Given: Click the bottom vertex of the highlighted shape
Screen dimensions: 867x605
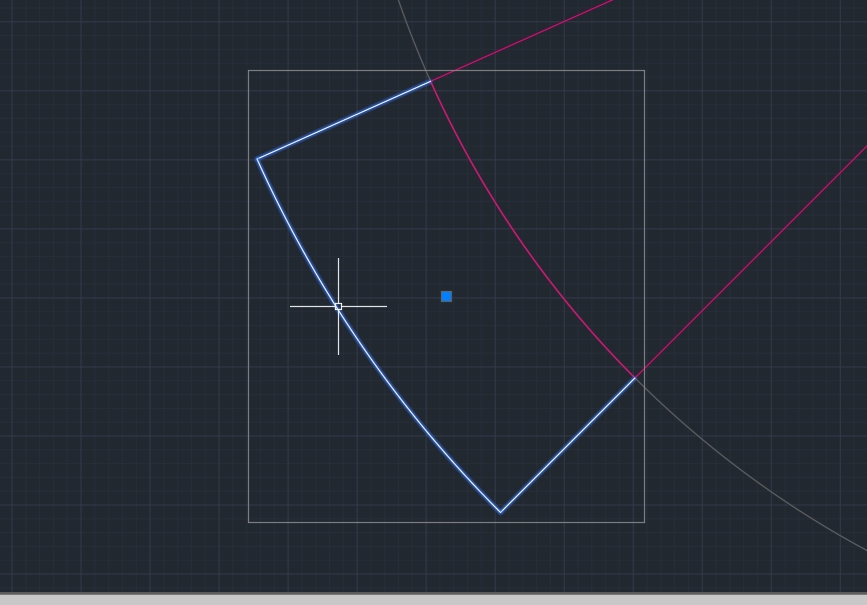Looking at the screenshot, I should [x=500, y=512].
